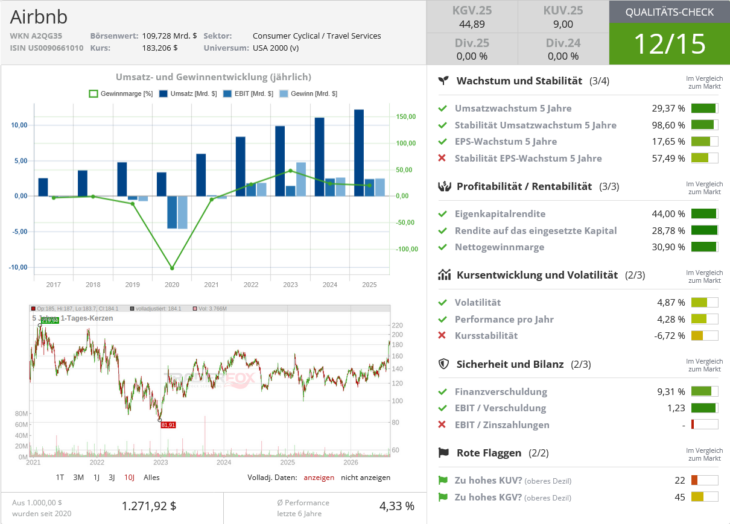Click the checkmark beside Eigenkapitalrendite
The image size is (730, 524).
point(442,214)
